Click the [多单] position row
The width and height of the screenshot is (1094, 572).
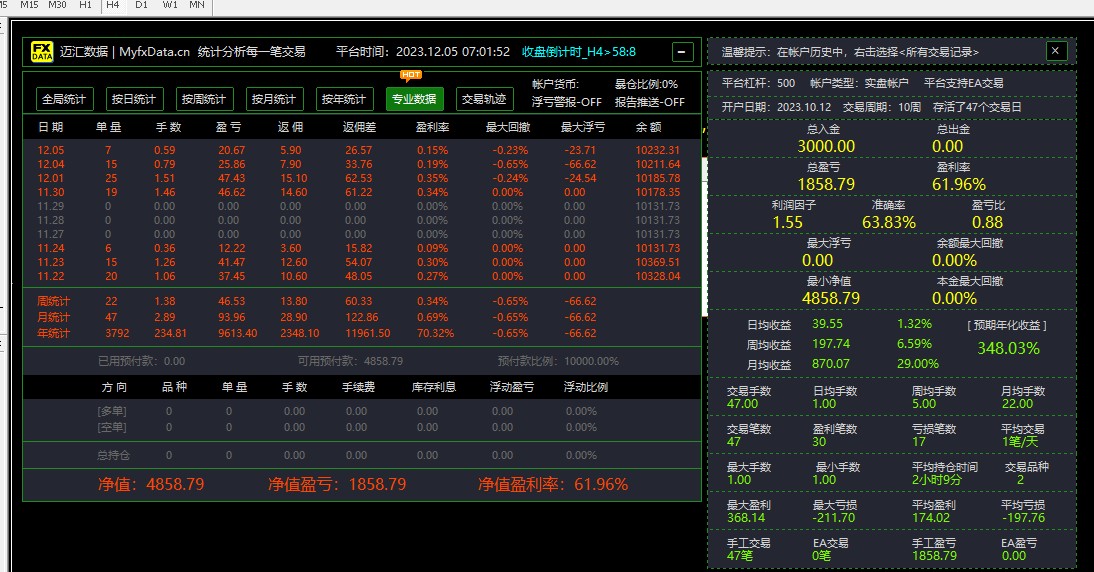359,412
